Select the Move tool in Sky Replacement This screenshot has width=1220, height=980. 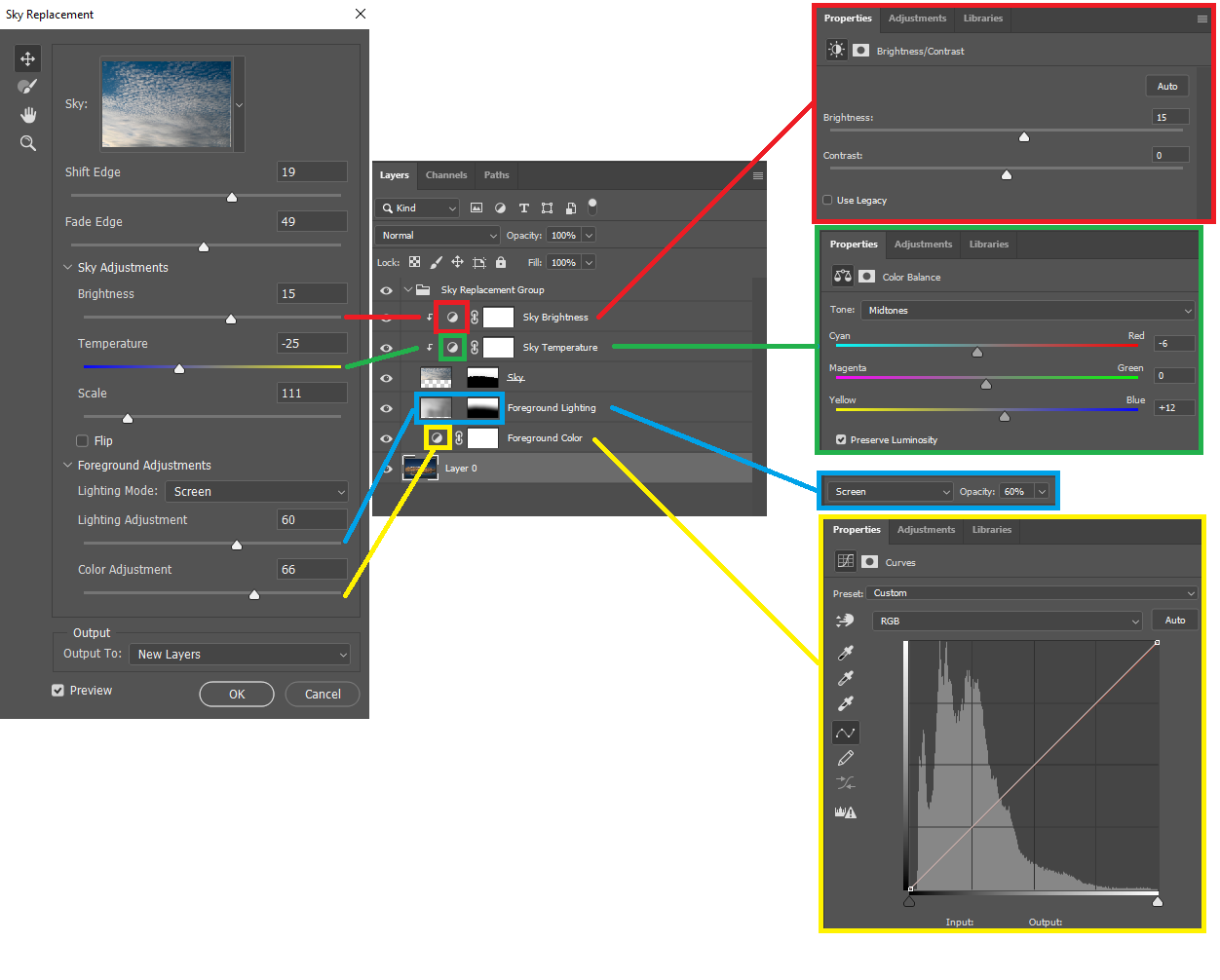pyautogui.click(x=27, y=58)
